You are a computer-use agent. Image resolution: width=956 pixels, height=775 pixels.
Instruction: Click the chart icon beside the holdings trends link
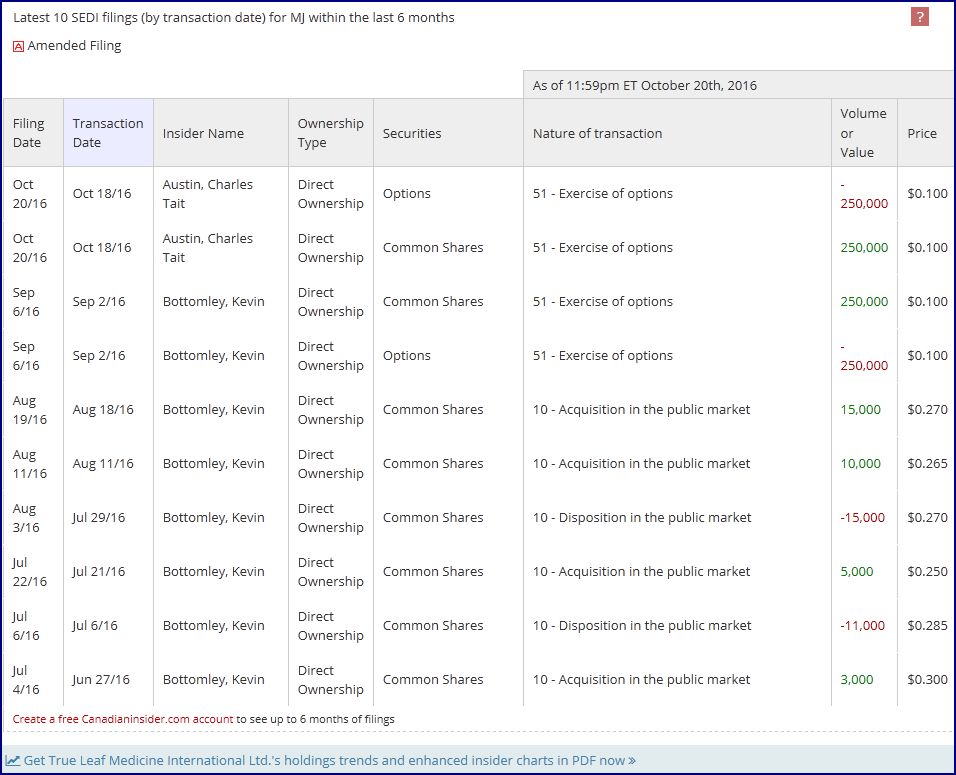(12, 760)
